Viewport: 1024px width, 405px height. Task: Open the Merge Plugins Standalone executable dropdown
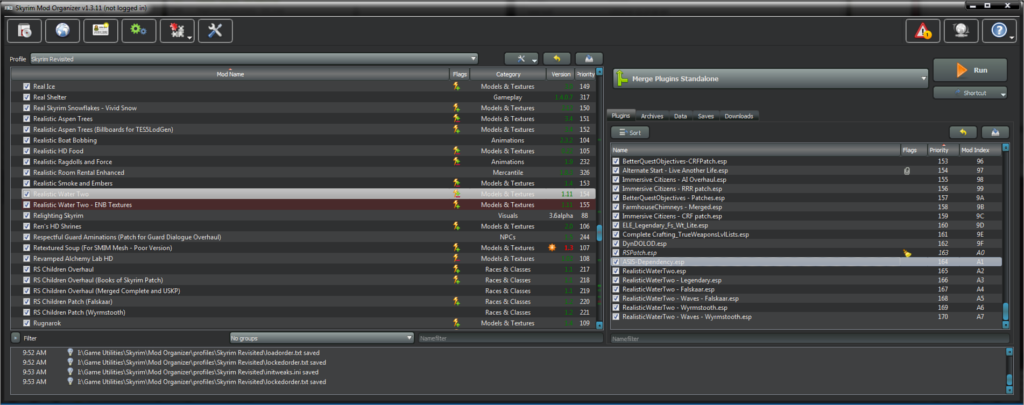pos(771,79)
